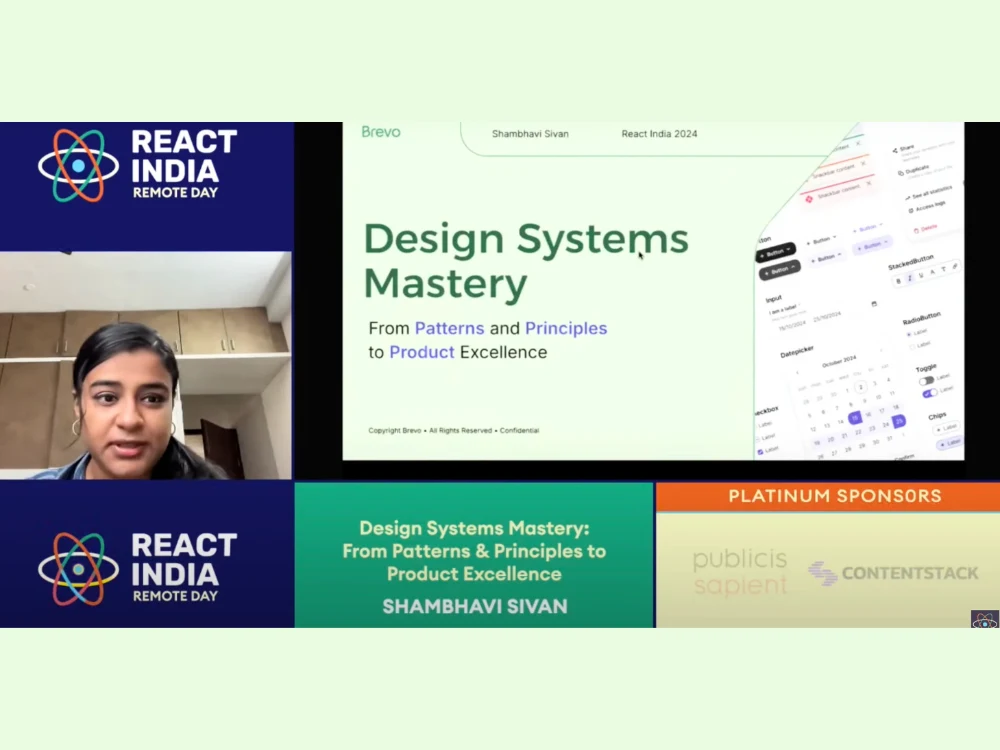The image size is (1000, 750).
Task: Click the purple word Patterns
Action: click(x=450, y=328)
